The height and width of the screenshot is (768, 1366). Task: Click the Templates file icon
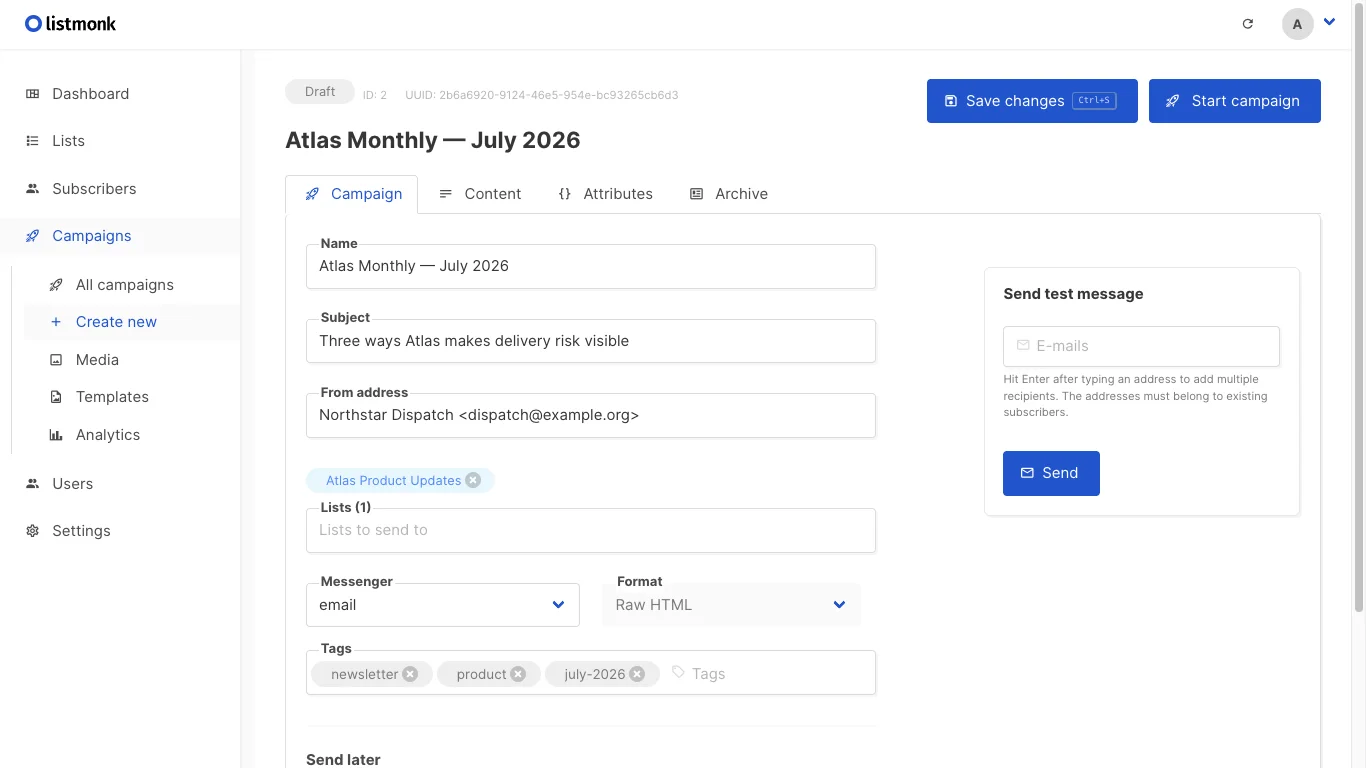click(56, 397)
